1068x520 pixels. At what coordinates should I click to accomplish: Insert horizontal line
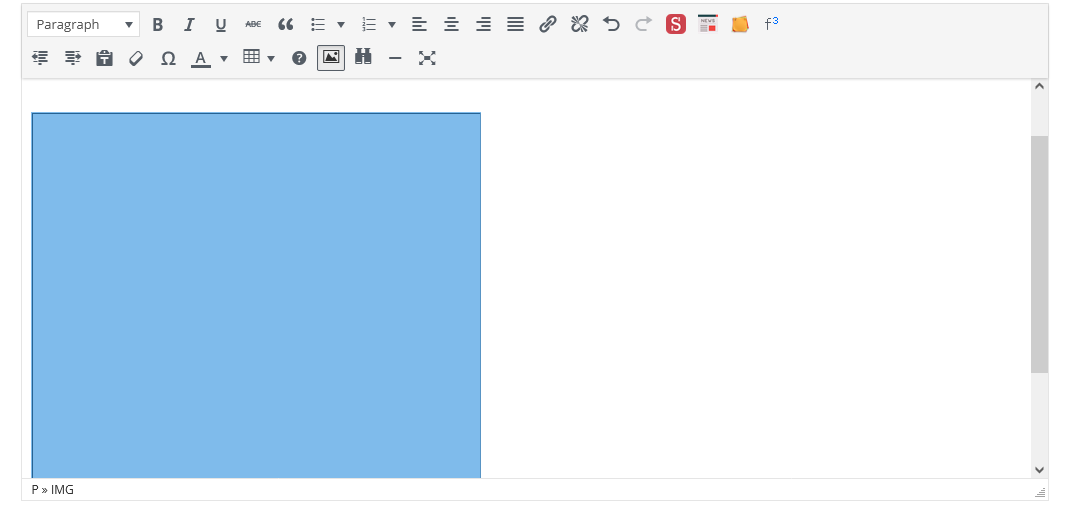coord(395,58)
